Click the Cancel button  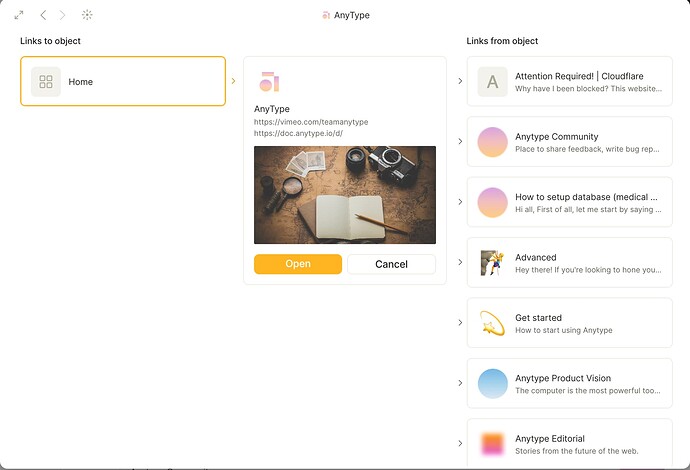[391, 264]
